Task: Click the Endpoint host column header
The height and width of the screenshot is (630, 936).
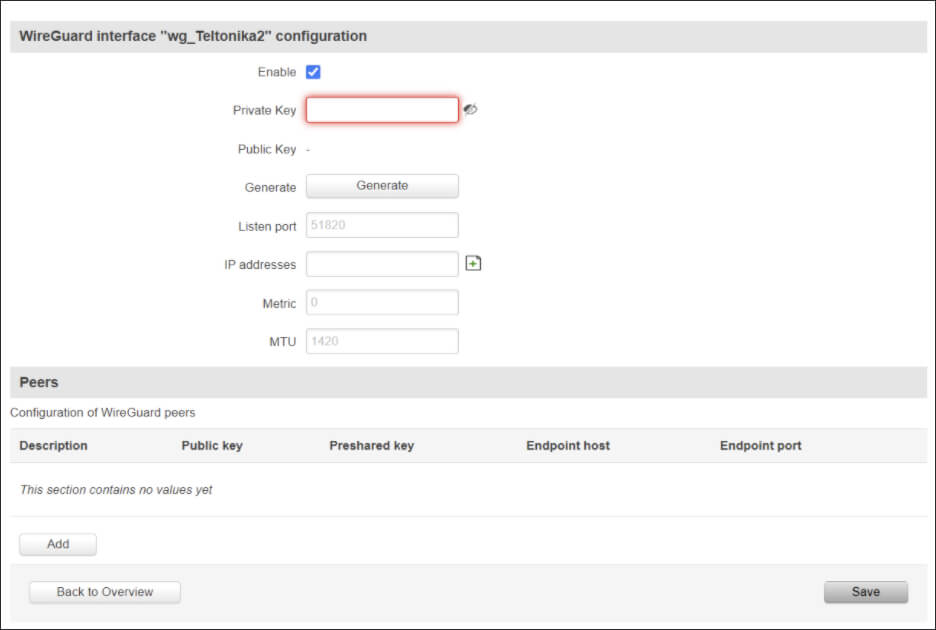Action: [x=567, y=445]
